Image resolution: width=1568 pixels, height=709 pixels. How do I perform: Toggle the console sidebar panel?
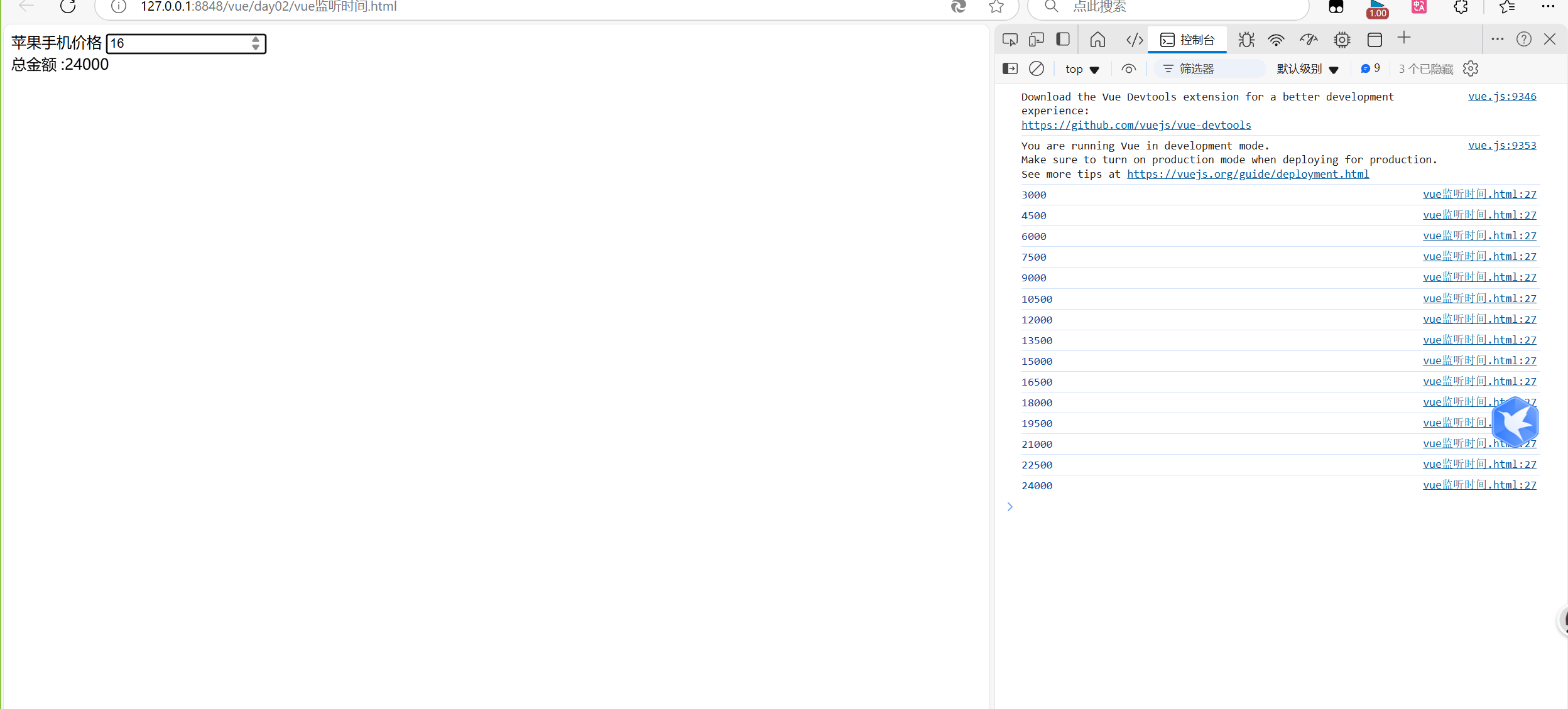(1010, 68)
